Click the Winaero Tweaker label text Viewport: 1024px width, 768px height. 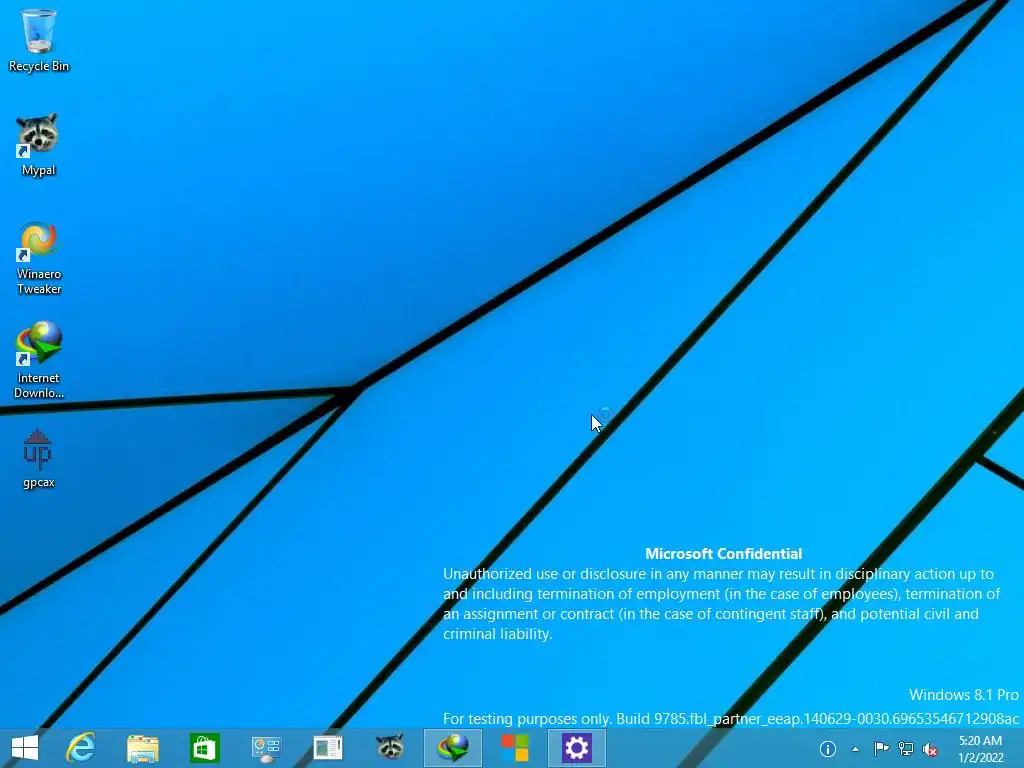39,281
